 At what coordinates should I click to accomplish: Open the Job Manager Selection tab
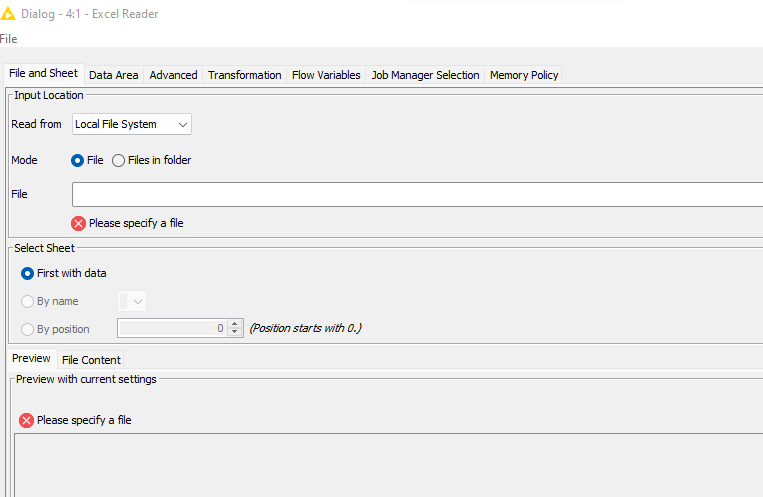(425, 75)
